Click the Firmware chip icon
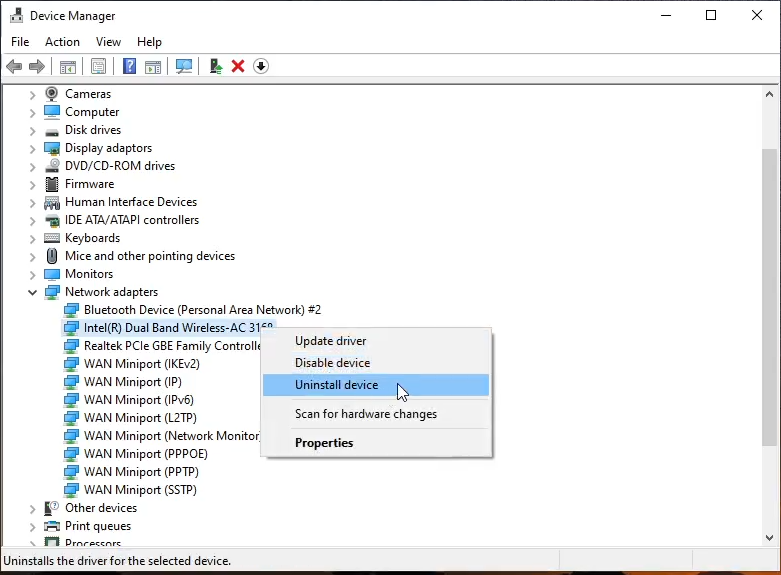The width and height of the screenshot is (781, 575). click(52, 184)
